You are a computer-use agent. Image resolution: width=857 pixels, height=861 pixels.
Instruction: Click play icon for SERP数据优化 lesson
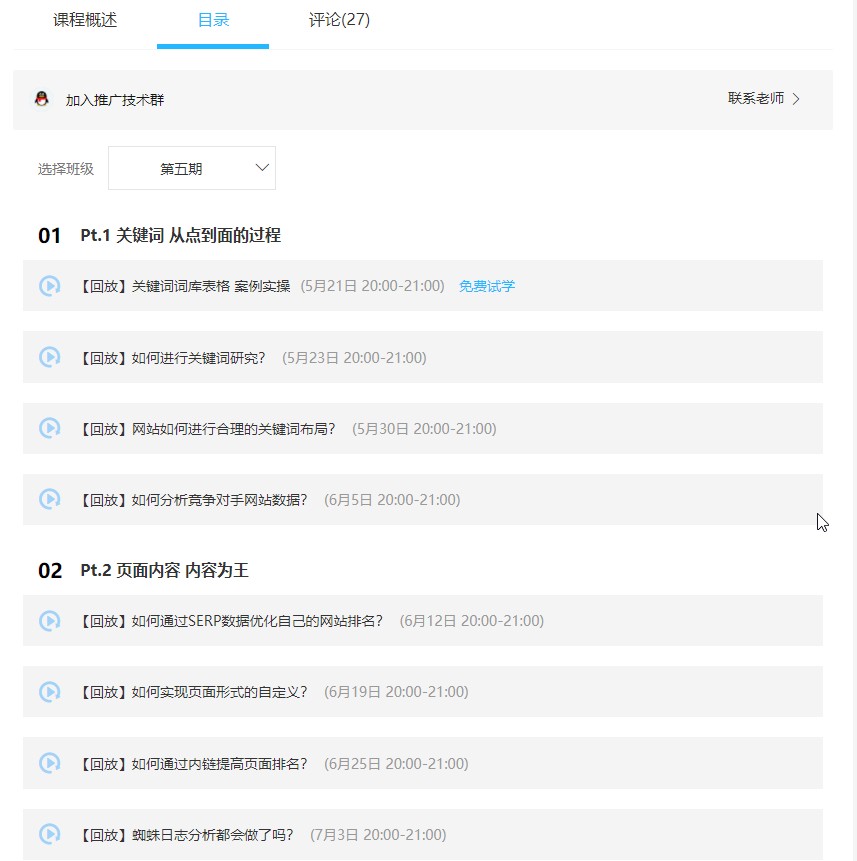[49, 621]
